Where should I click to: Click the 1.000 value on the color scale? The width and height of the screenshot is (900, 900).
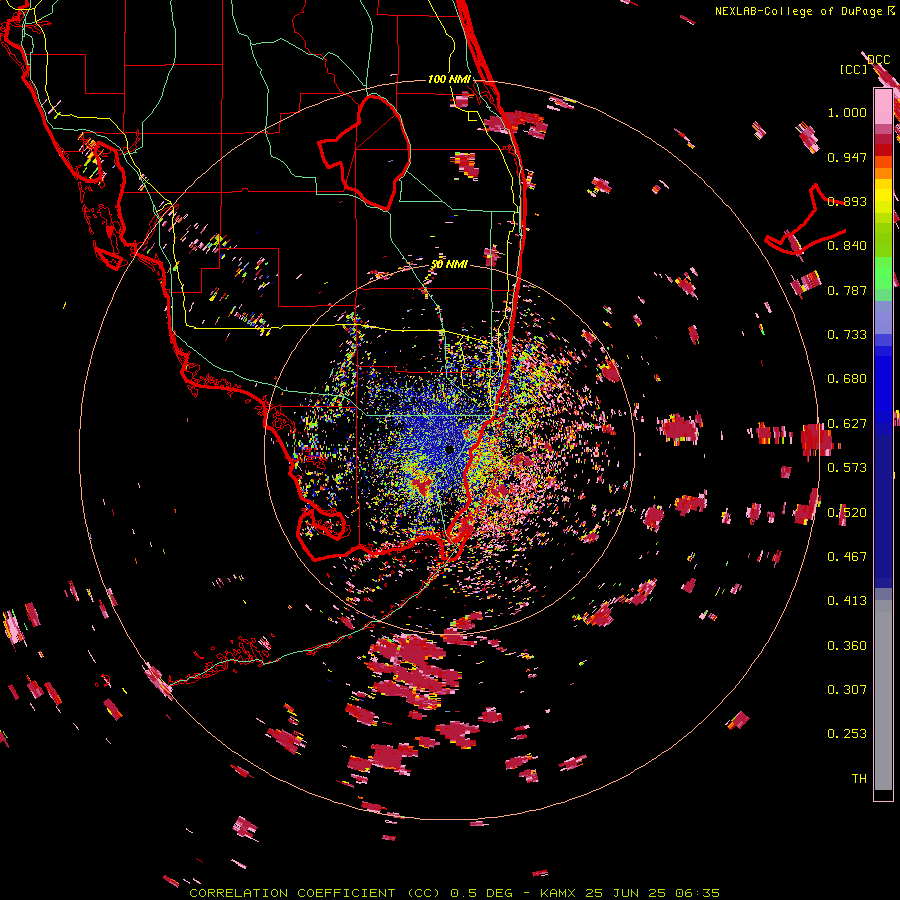847,112
